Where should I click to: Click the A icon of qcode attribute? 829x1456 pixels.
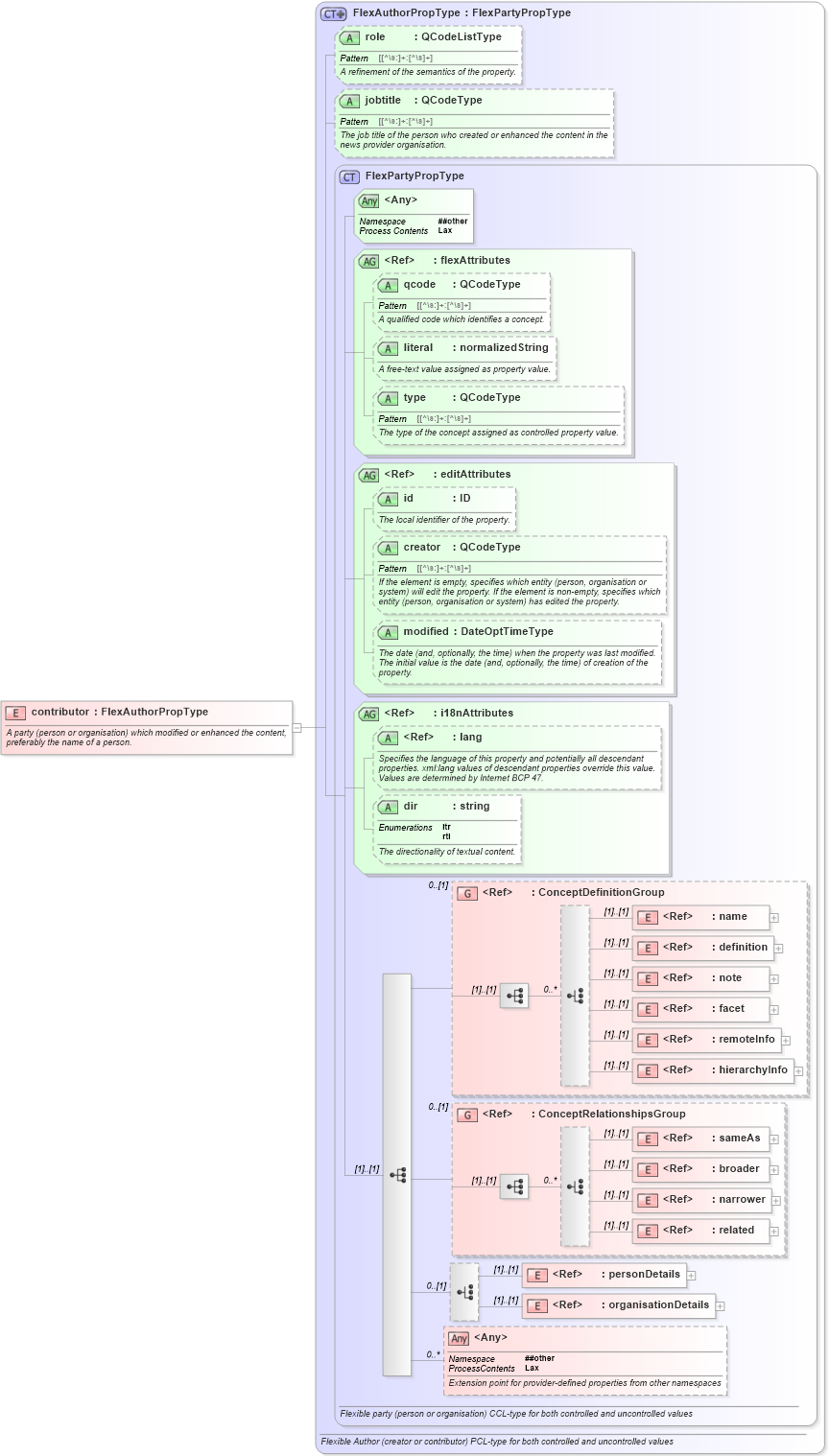click(388, 285)
